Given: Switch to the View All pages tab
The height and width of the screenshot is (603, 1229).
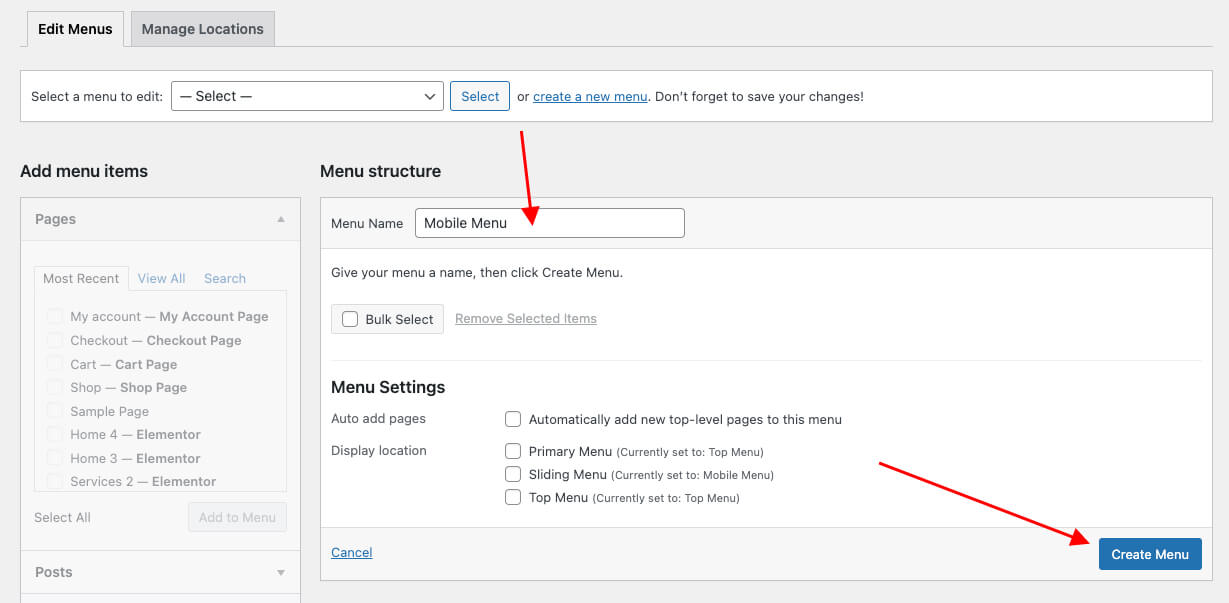Looking at the screenshot, I should tap(161, 278).
